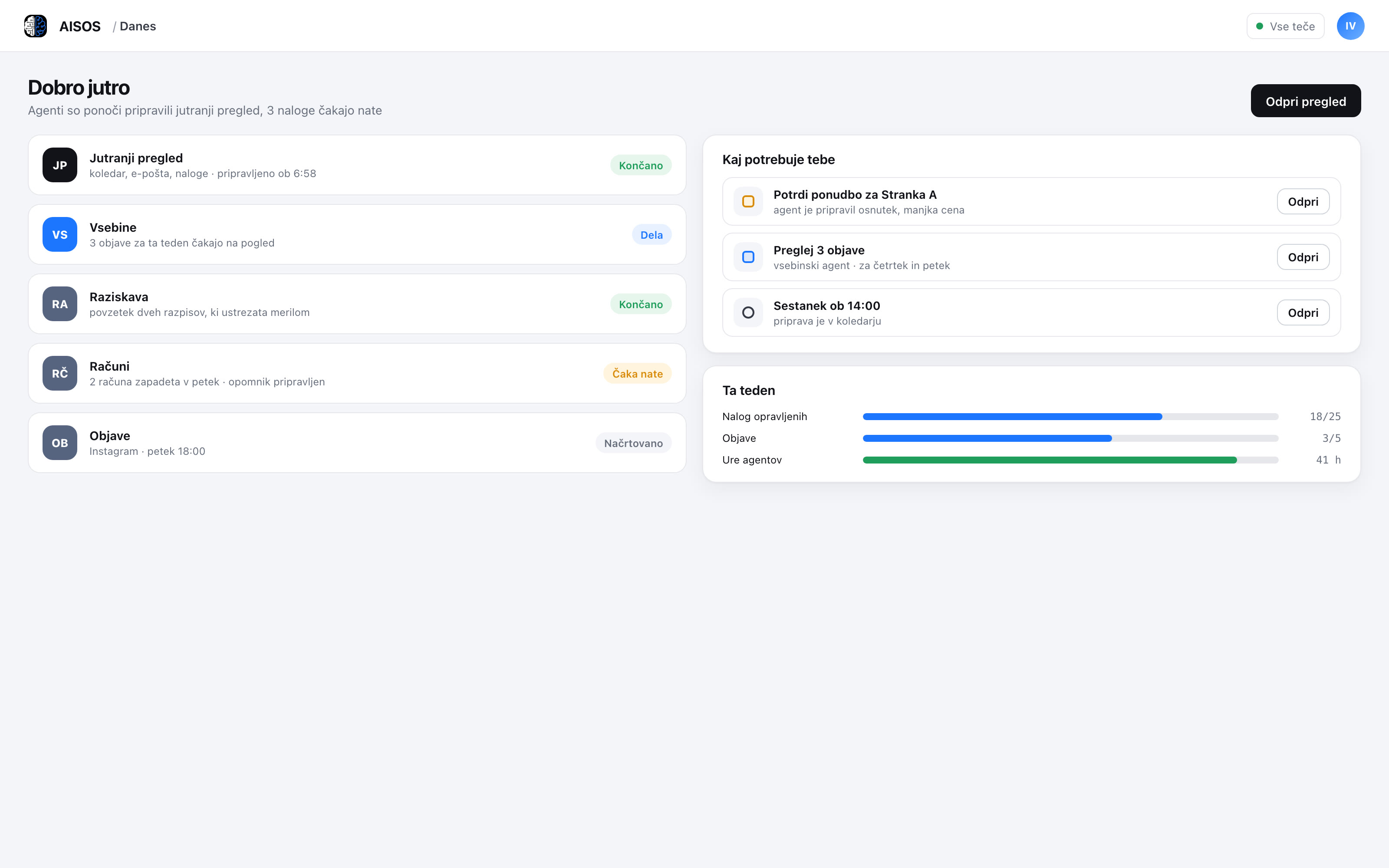Screen dimensions: 1389x868
Task: Click the 18/25 value
Action: (1325, 417)
